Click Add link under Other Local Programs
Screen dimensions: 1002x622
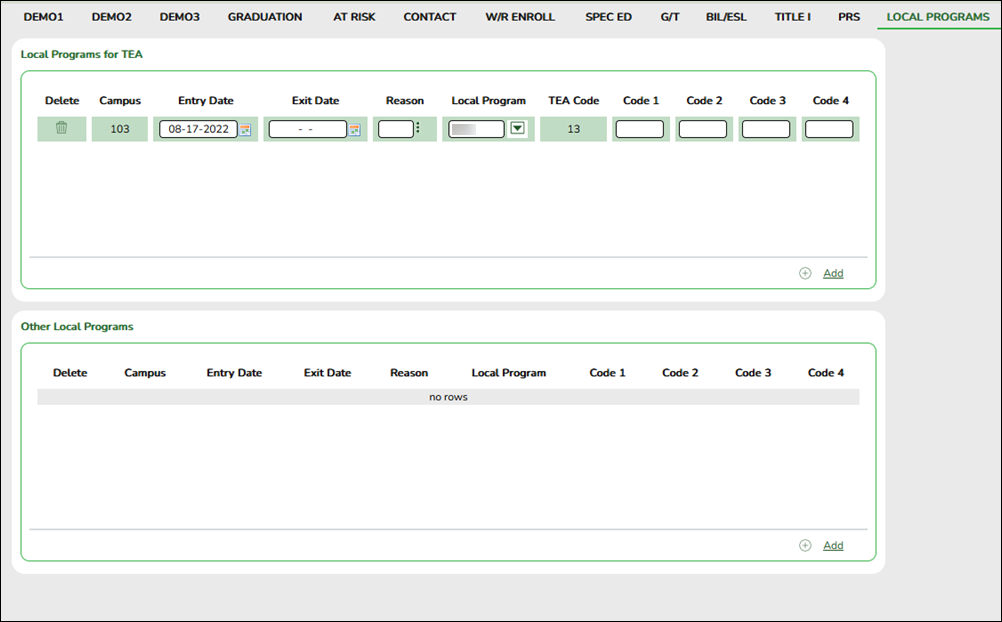pyautogui.click(x=833, y=545)
